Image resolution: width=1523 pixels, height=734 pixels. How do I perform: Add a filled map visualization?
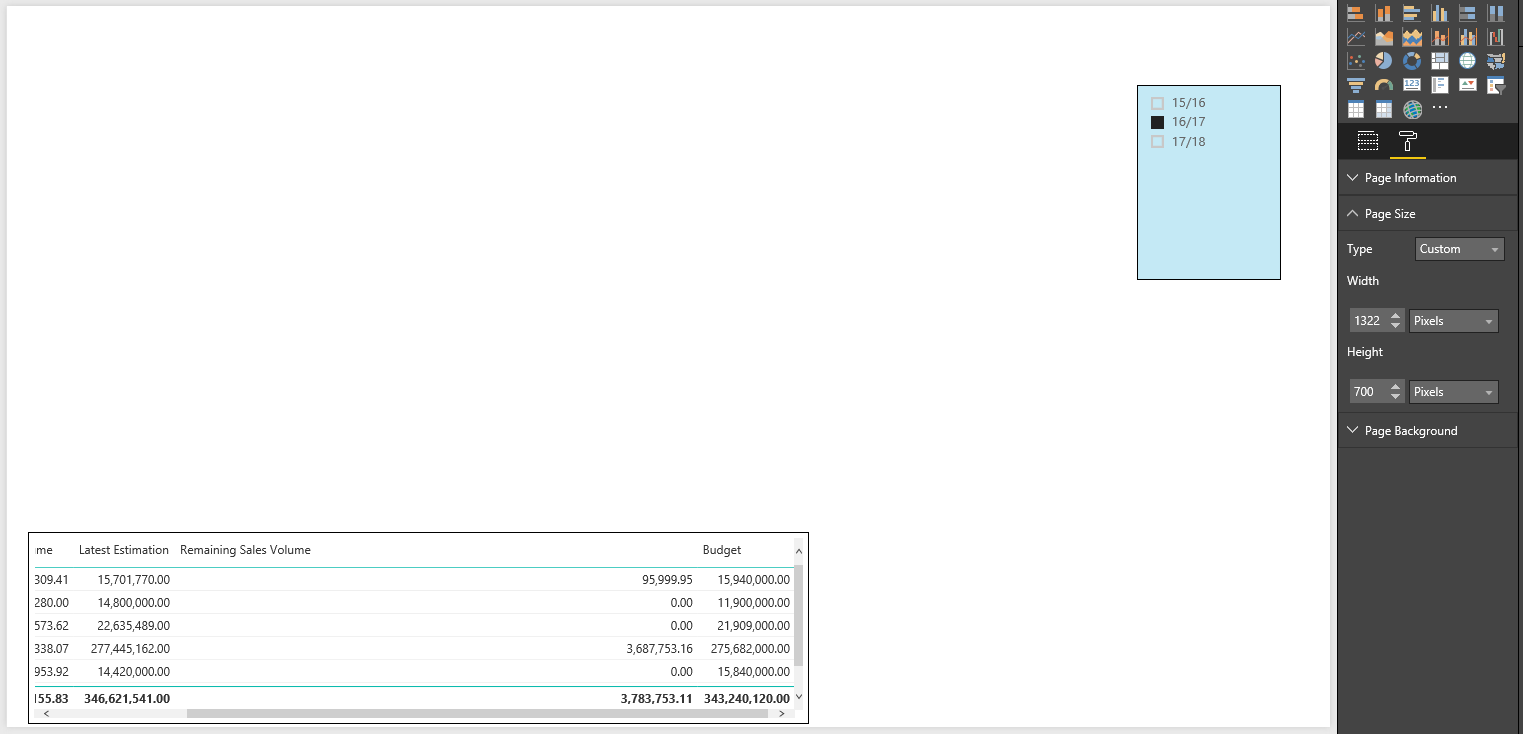[x=1496, y=61]
